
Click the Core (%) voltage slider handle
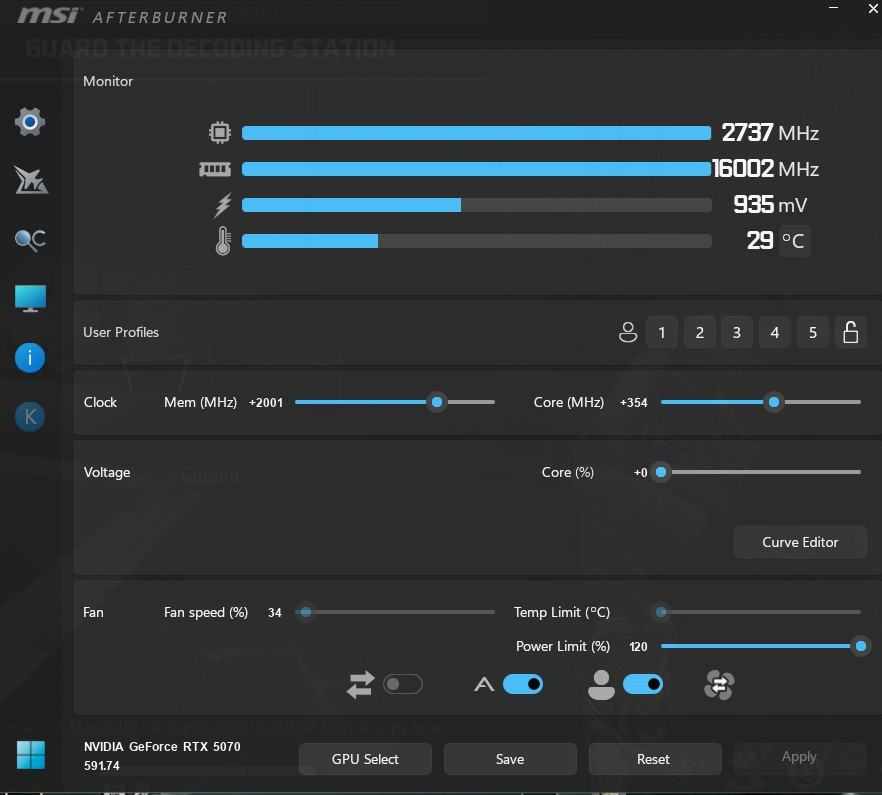[662, 472]
